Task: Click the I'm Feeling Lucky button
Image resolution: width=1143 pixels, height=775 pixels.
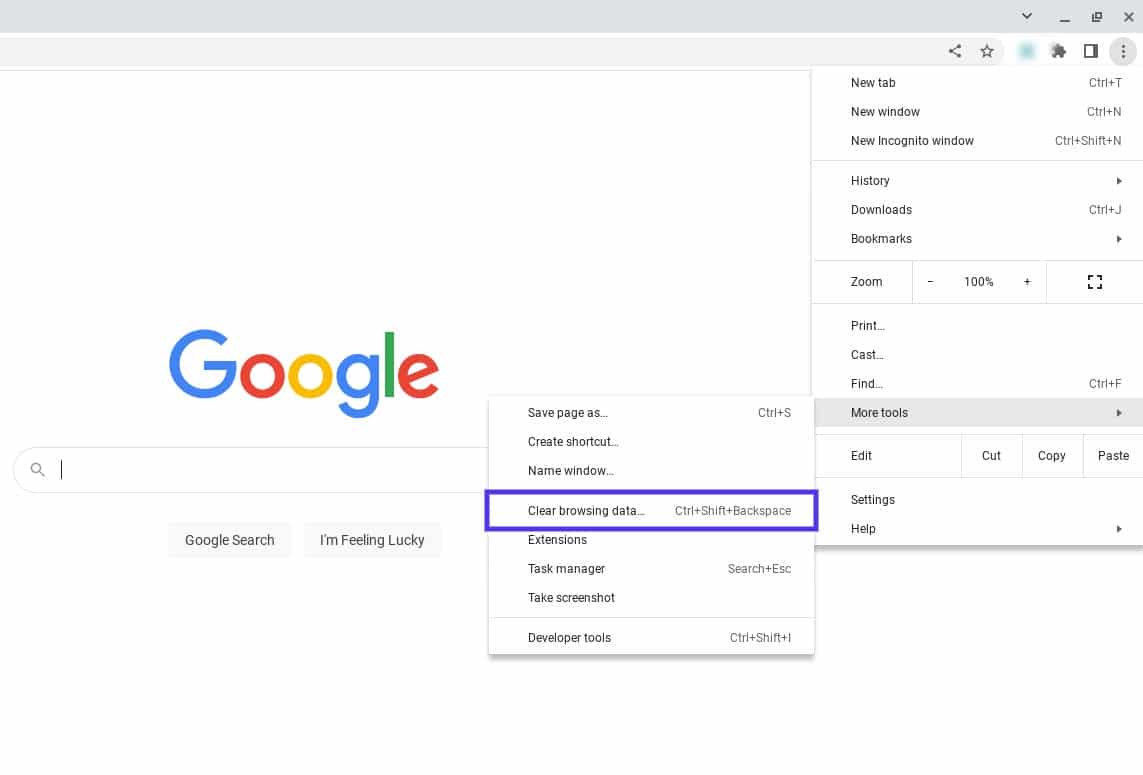Action: coord(372,539)
